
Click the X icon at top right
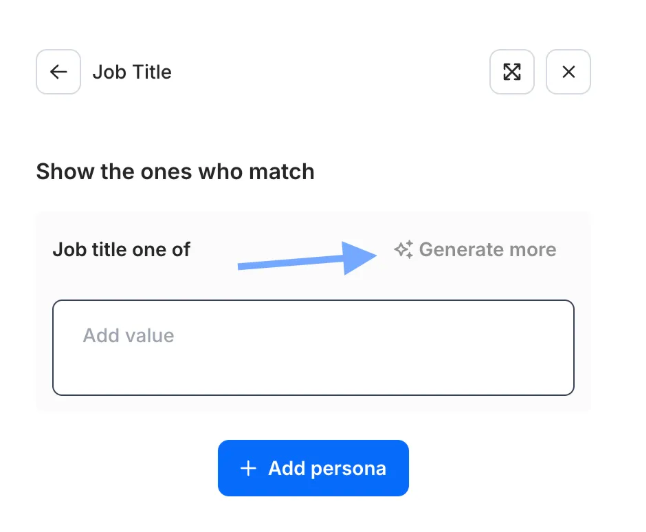coord(569,72)
